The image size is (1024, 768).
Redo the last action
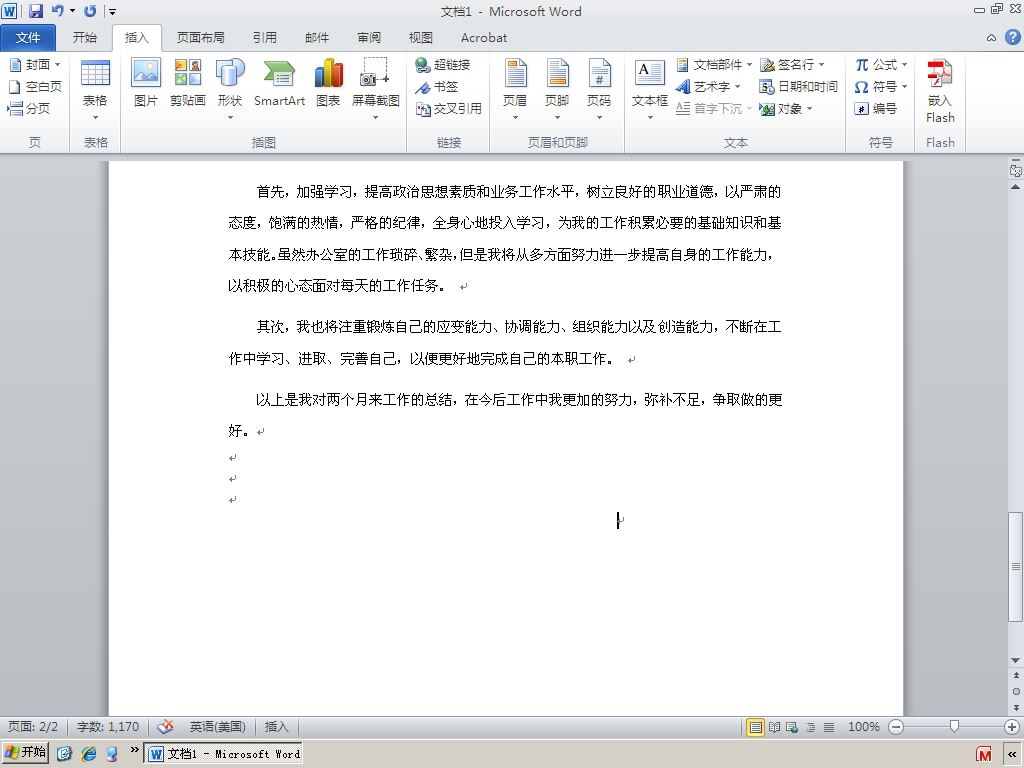(x=90, y=11)
